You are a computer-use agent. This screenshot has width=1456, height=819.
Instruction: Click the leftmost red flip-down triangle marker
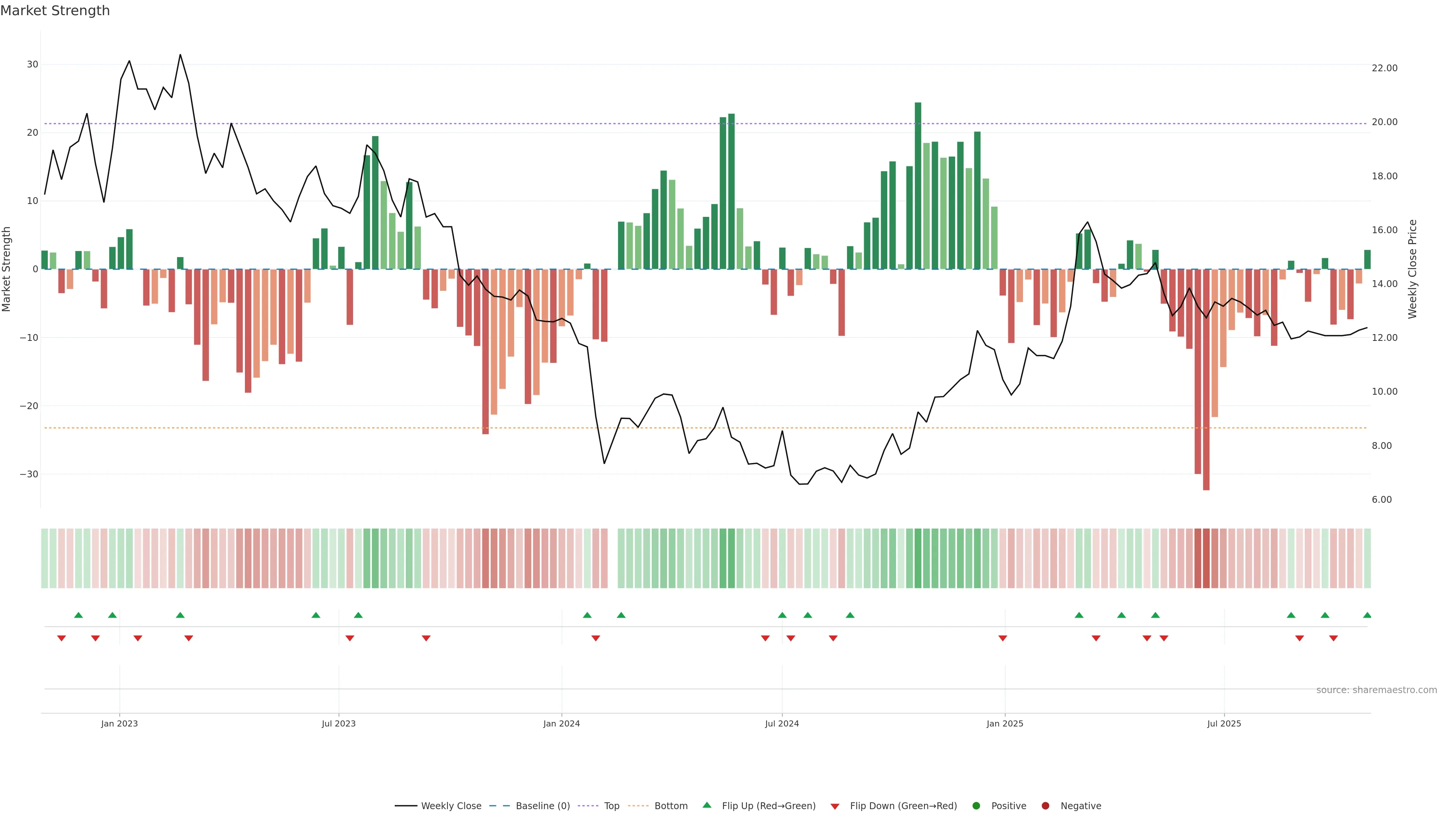[x=61, y=638]
